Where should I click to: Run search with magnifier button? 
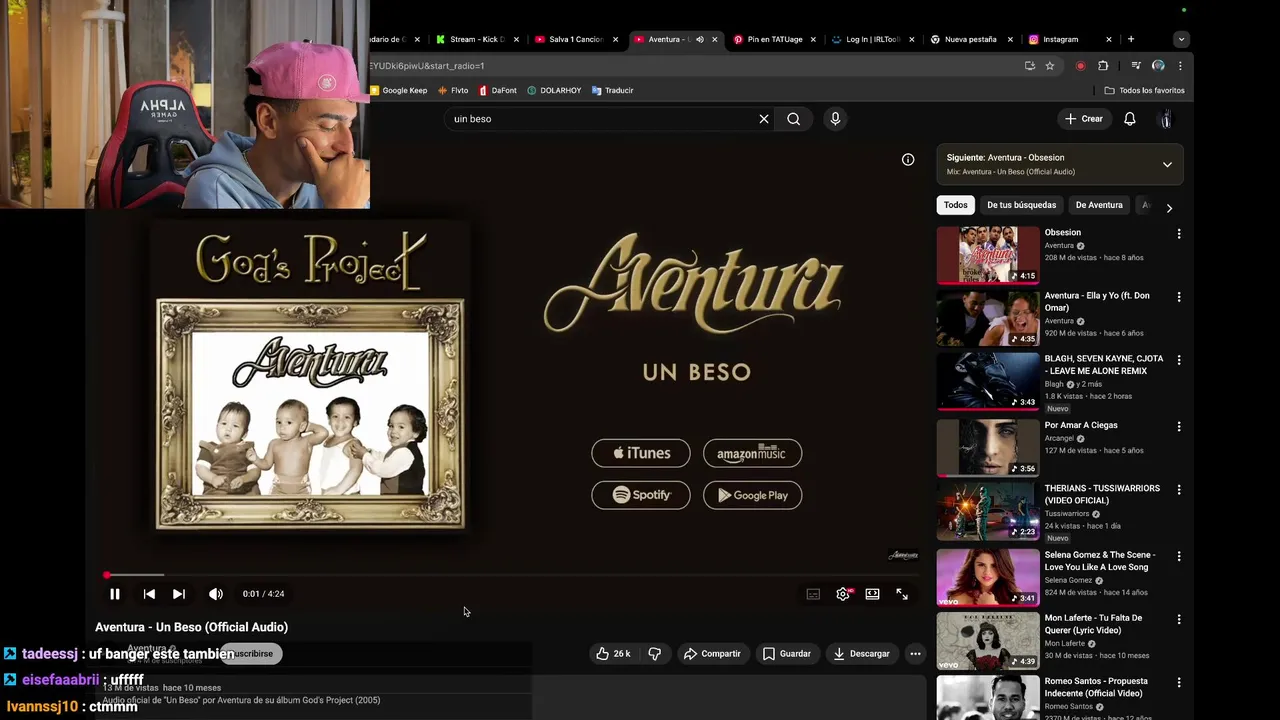click(x=793, y=119)
